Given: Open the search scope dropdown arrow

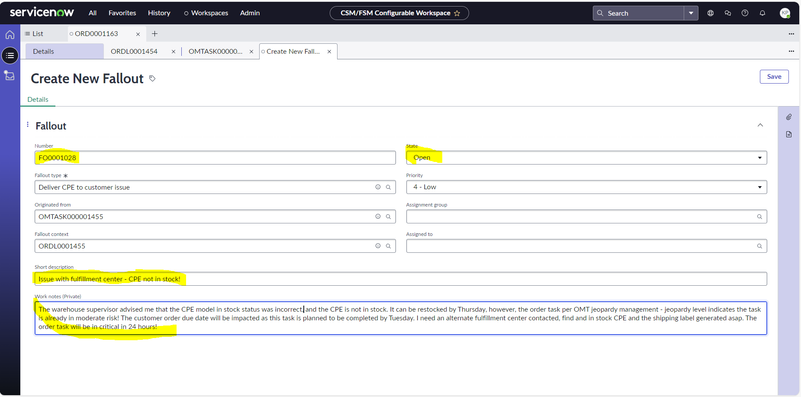Looking at the screenshot, I should coord(691,13).
